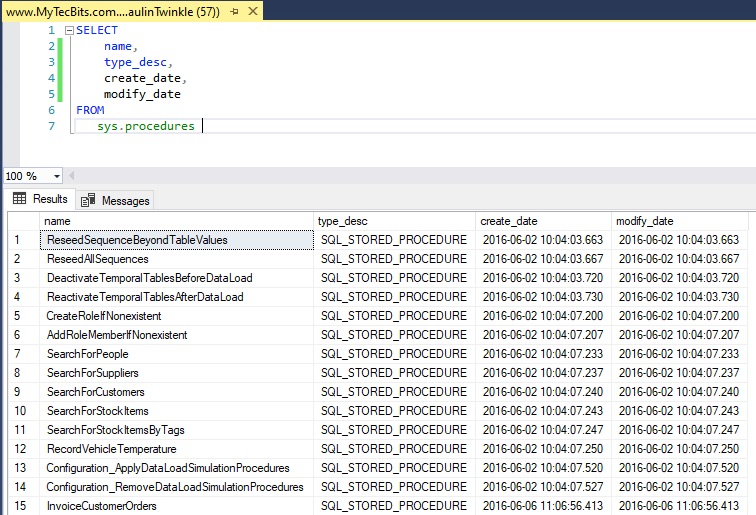Select the SearchForPeople cell
Viewport: 756px width, 515px height.
coord(176,354)
